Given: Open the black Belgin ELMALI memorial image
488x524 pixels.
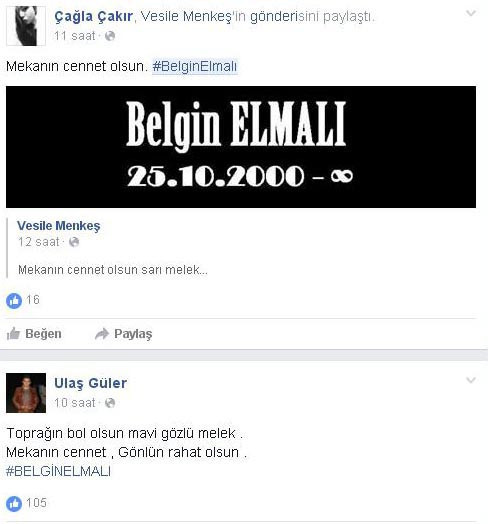Looking at the screenshot, I should [x=241, y=147].
